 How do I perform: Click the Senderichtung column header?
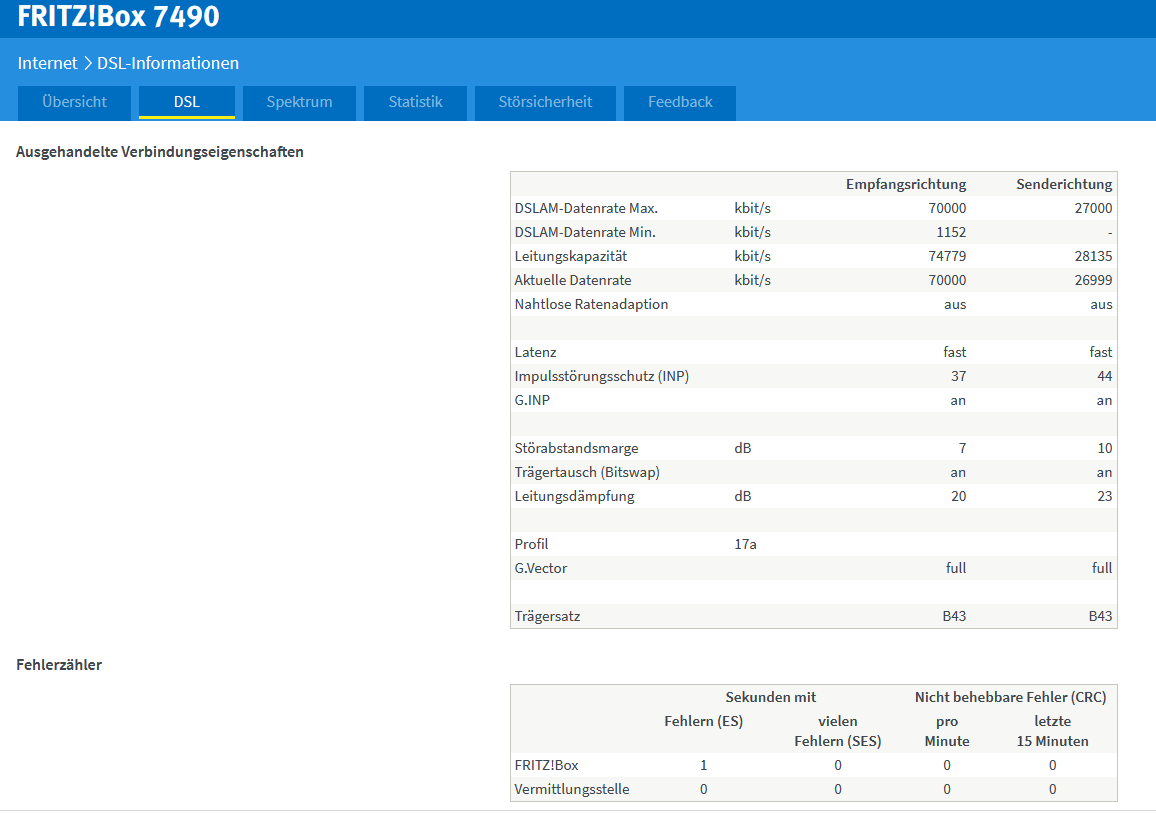1064,184
